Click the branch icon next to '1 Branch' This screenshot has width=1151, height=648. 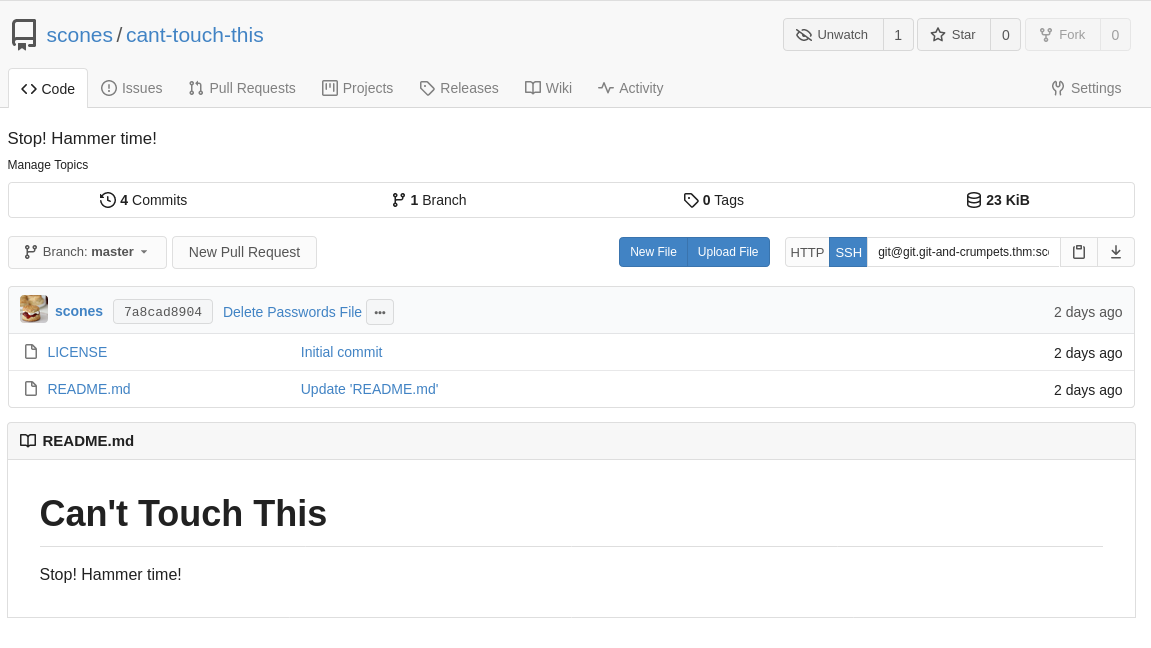tap(398, 200)
